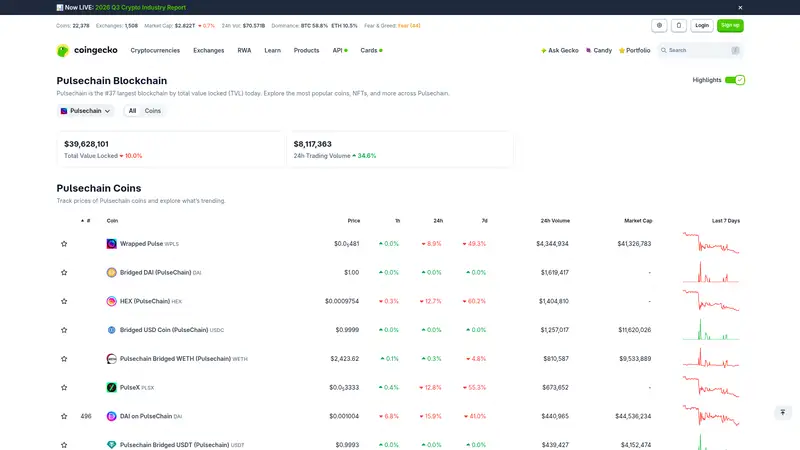Image resolution: width=800 pixels, height=450 pixels.
Task: Click the Exchanges count 1,508 link
Action: [x=131, y=26]
